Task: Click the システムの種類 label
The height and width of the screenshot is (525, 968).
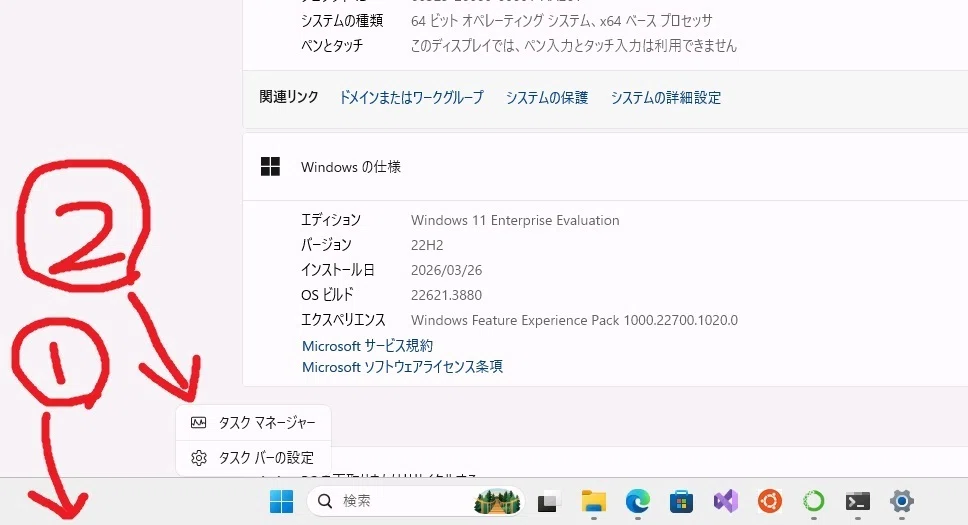Action: 342,21
